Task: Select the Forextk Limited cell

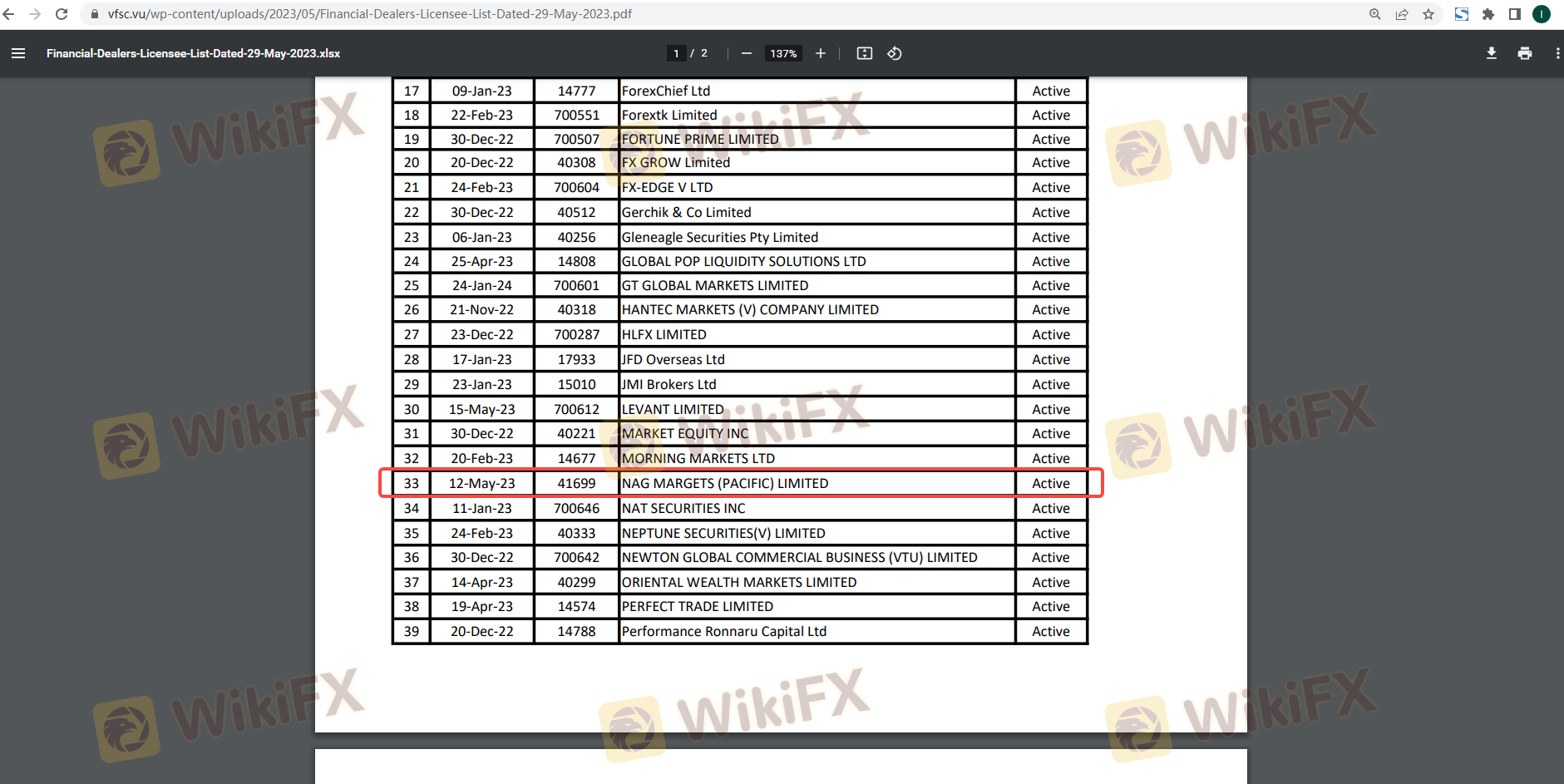Action: tap(669, 115)
